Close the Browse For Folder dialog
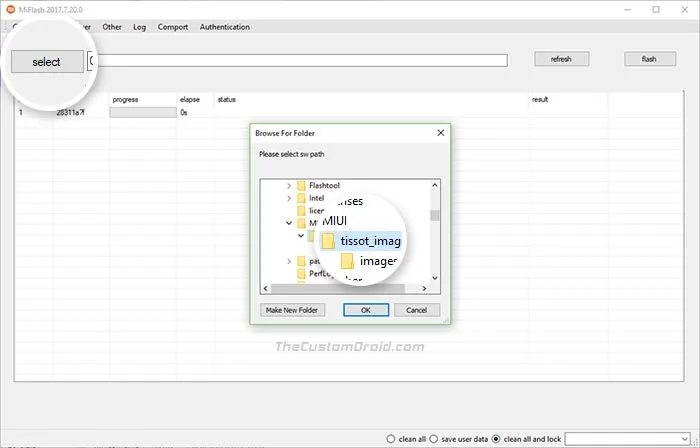Screen dimensions: 700x448 440,132
